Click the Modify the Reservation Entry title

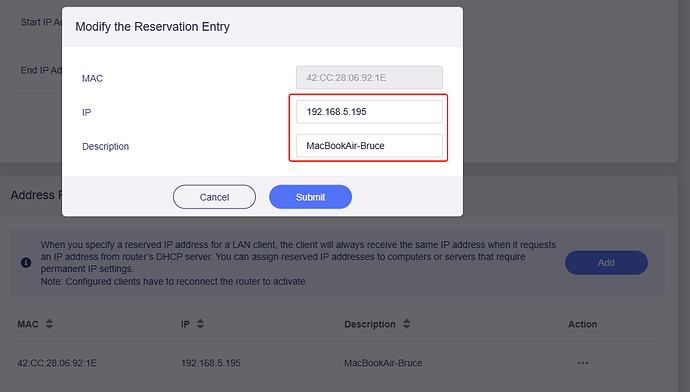pos(152,27)
